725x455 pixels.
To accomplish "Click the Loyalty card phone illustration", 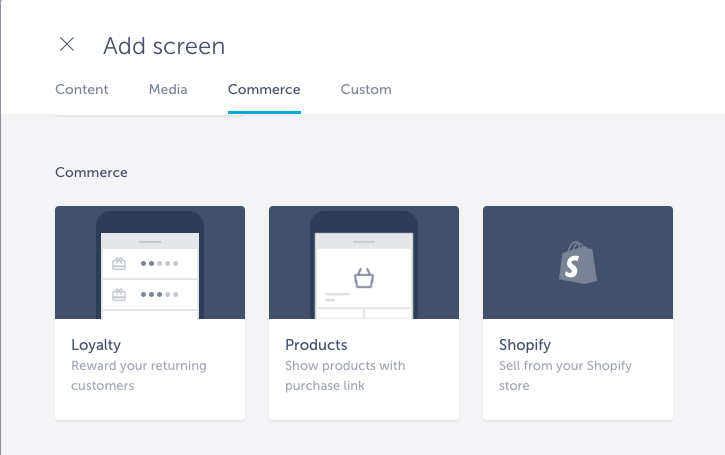I will pyautogui.click(x=150, y=264).
